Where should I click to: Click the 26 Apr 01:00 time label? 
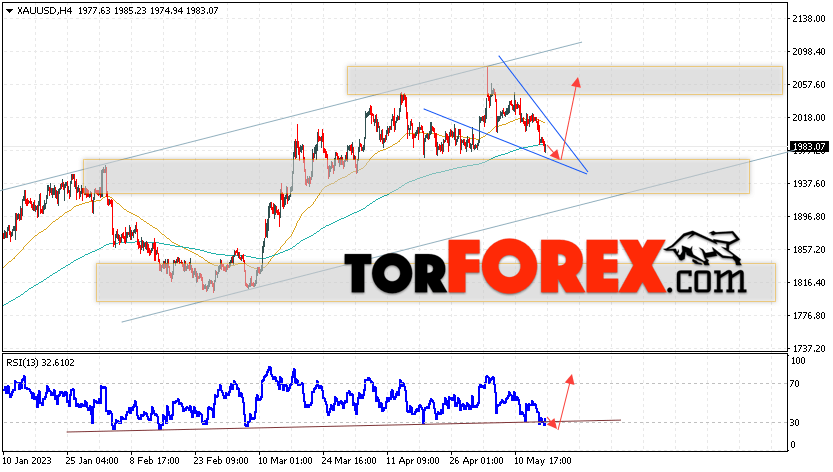point(477,460)
